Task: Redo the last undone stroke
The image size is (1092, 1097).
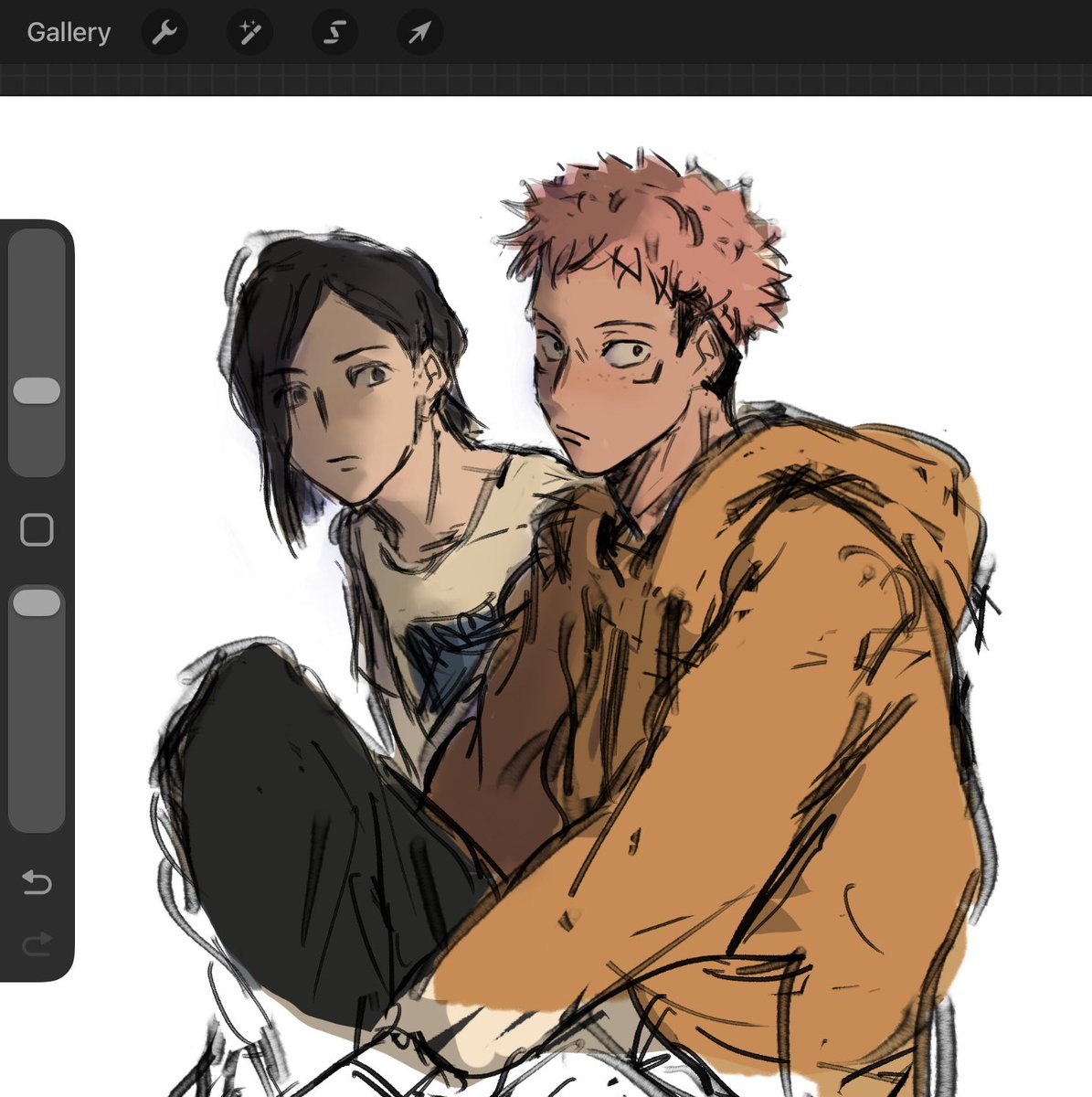Action: tap(37, 944)
